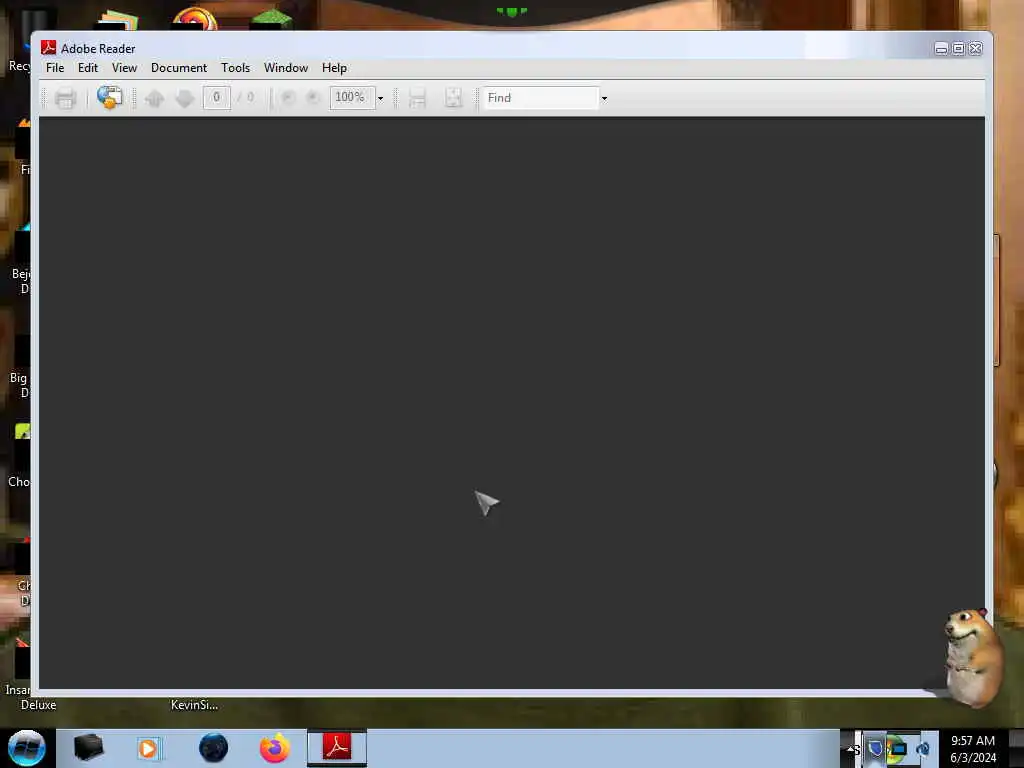Viewport: 1024px width, 768px height.
Task: Open the File menu
Action: click(55, 68)
